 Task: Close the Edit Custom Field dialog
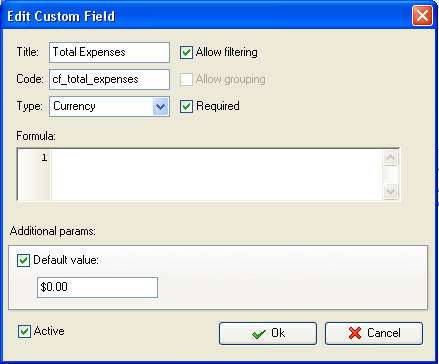422,16
